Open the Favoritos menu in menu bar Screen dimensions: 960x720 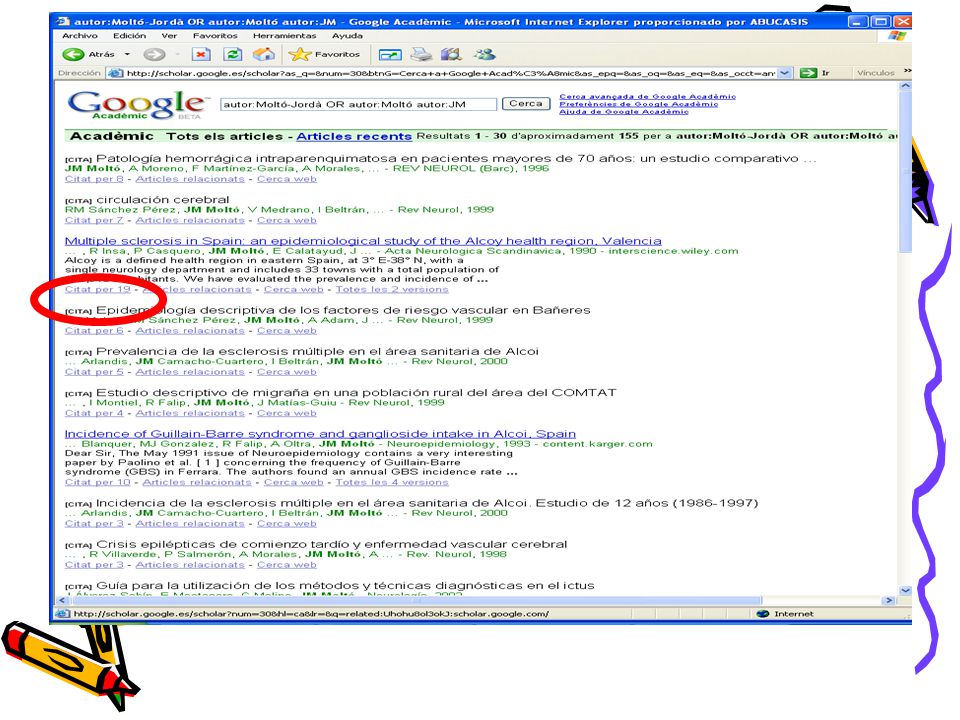[x=215, y=36]
